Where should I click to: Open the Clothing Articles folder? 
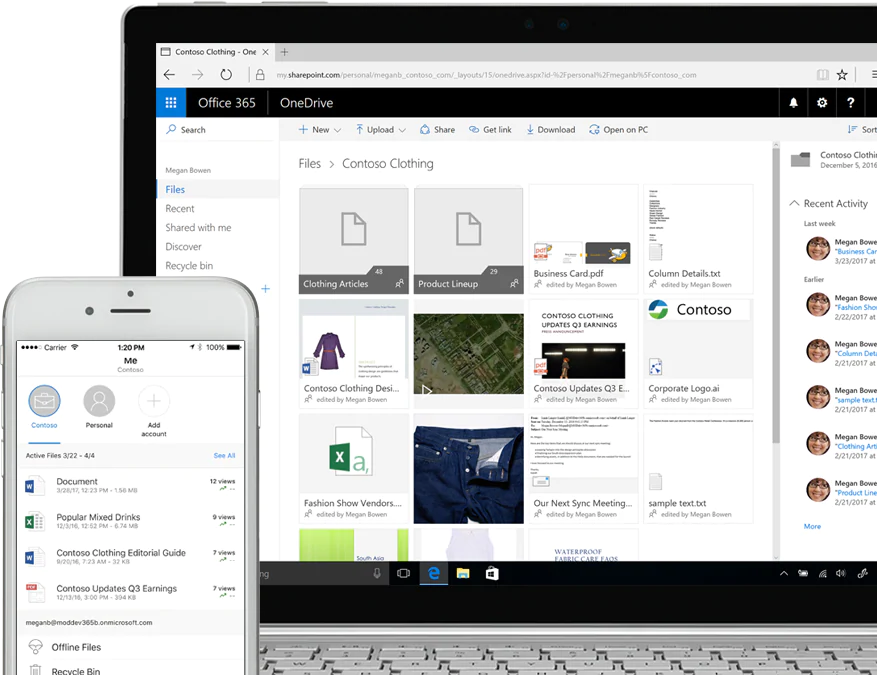click(353, 240)
